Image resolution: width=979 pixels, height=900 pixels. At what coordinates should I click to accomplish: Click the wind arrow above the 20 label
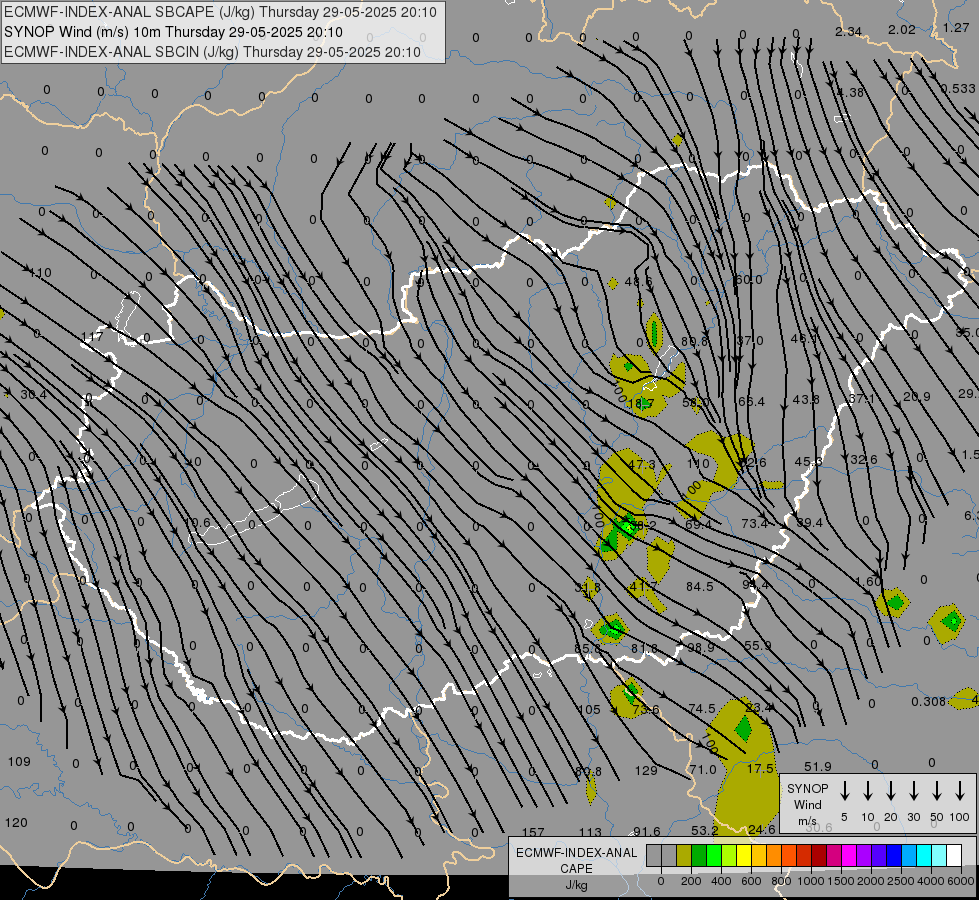point(890,791)
